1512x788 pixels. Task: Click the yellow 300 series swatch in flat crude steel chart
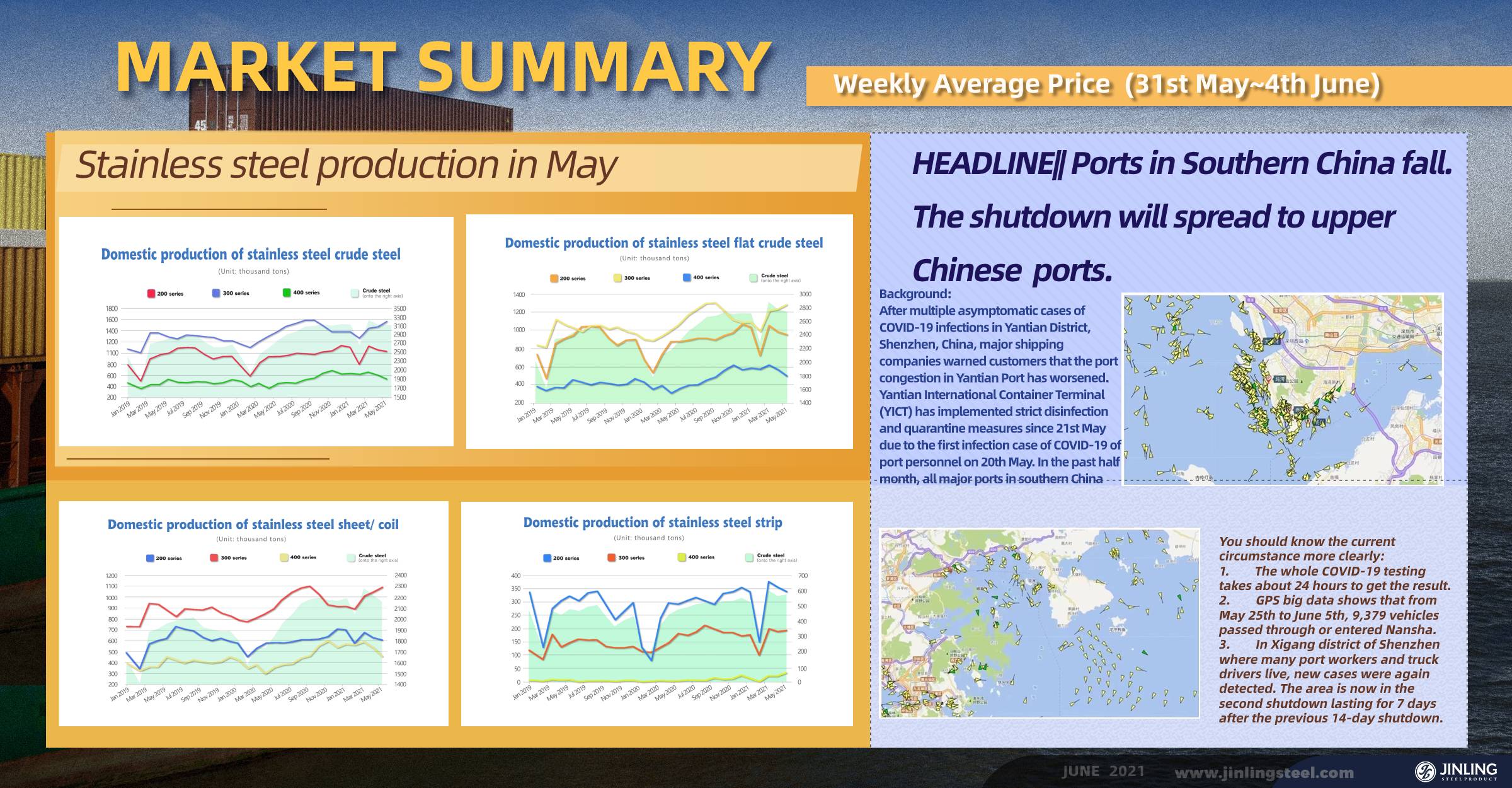click(x=618, y=278)
